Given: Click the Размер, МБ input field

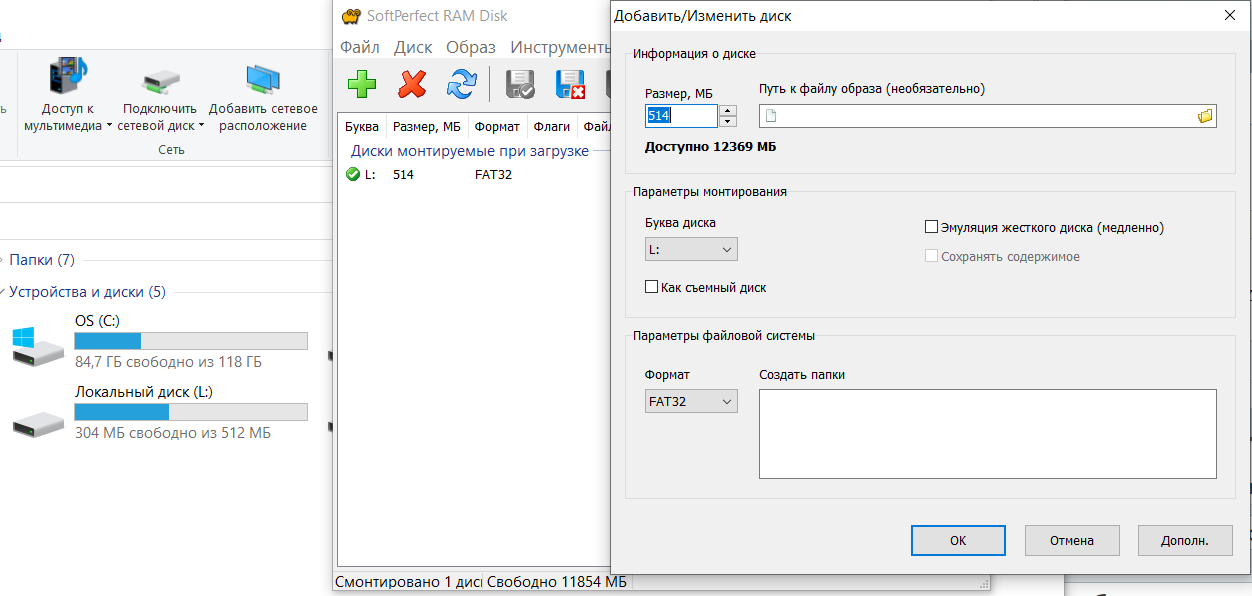Looking at the screenshot, I should tap(682, 116).
